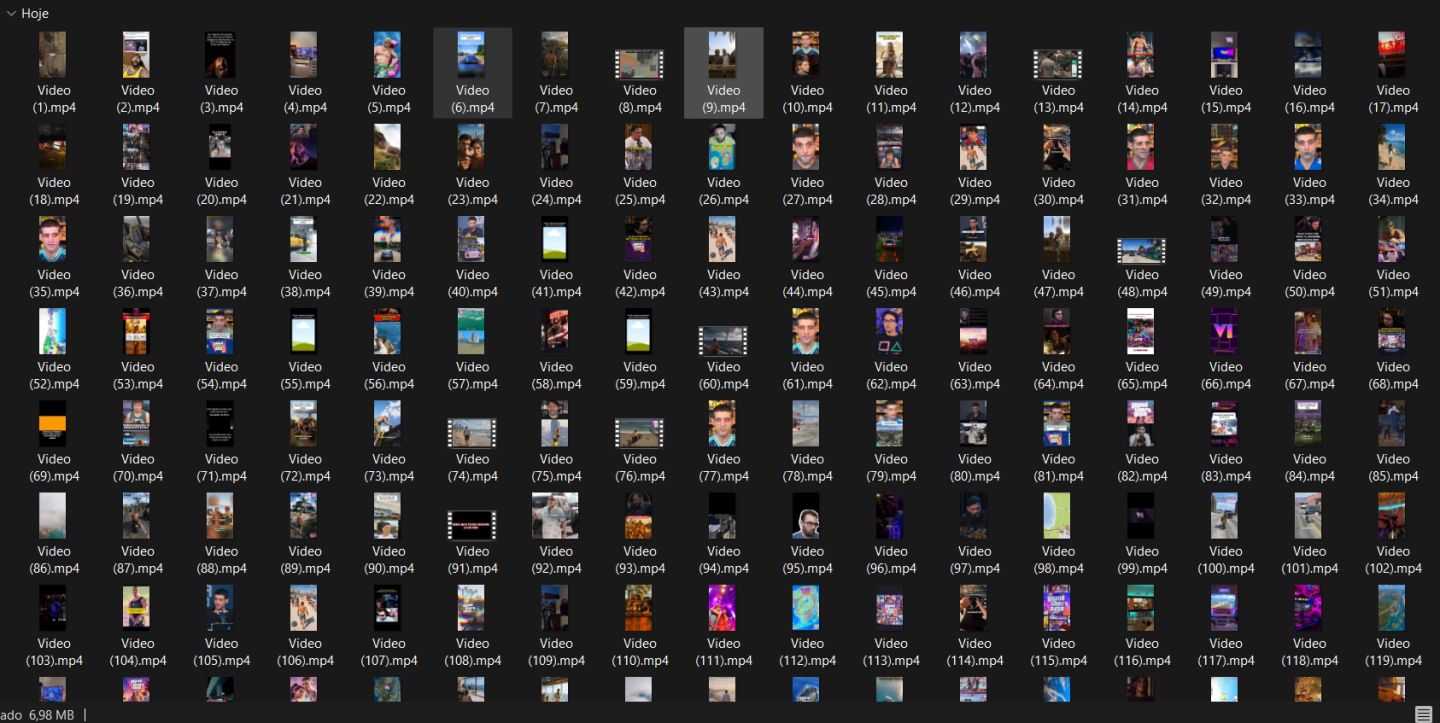The height and width of the screenshot is (723, 1440).
Task: Select the Video (1).mp4 thumbnail
Action: [53, 54]
